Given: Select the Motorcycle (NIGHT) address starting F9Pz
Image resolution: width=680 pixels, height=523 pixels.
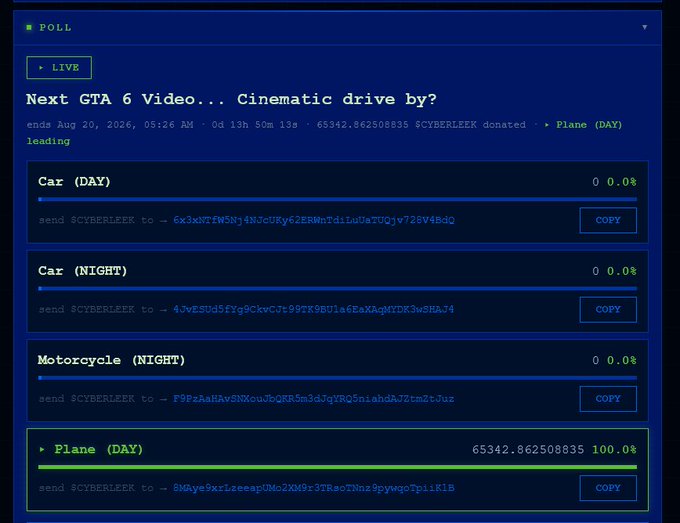Looking at the screenshot, I should pyautogui.click(x=313, y=399).
